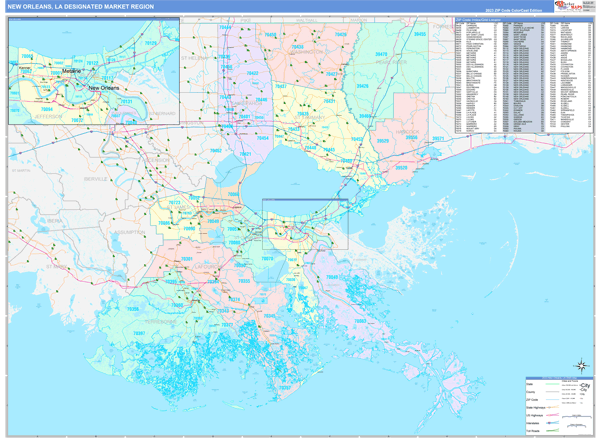
Task: Open the New Orleans inset map
Action: coord(94,72)
